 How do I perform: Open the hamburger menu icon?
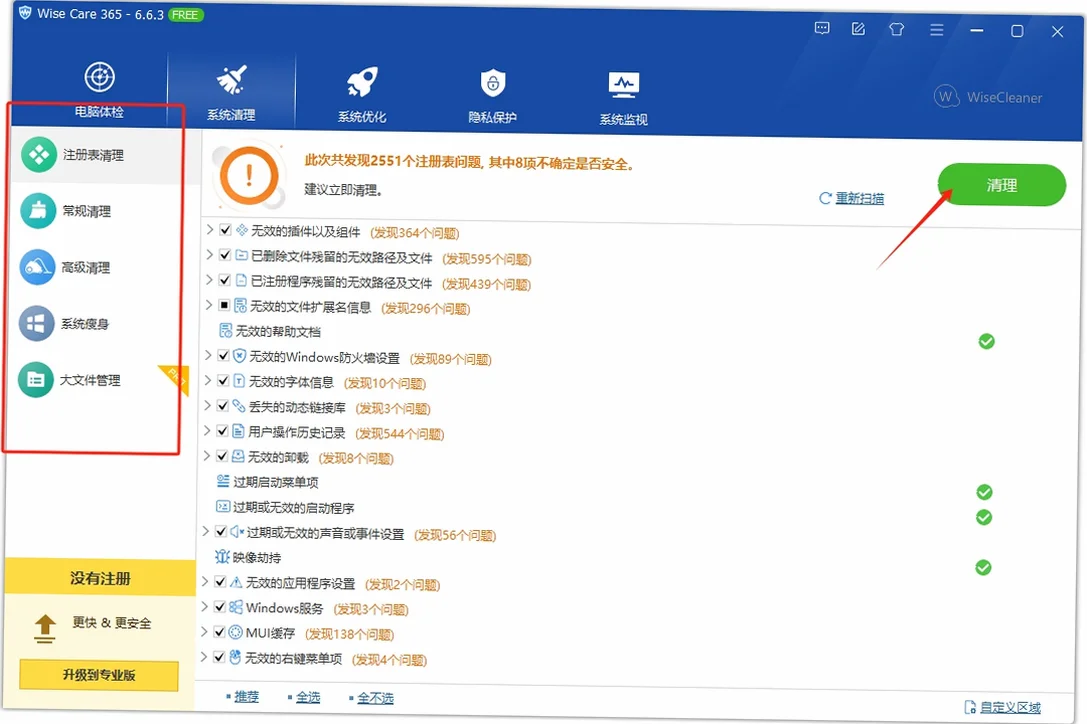937,30
